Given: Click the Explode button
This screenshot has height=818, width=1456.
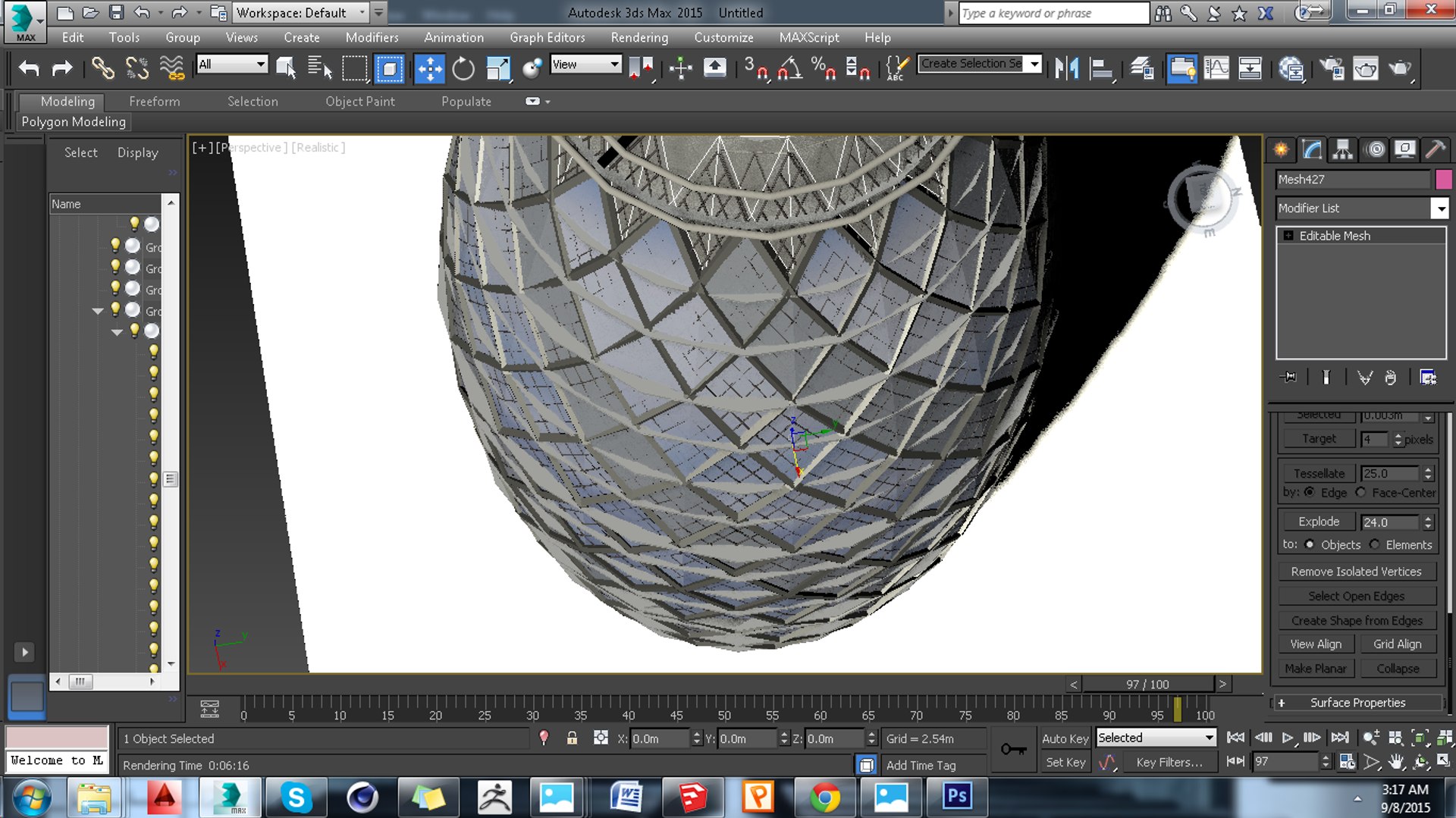Looking at the screenshot, I should click(x=1319, y=522).
